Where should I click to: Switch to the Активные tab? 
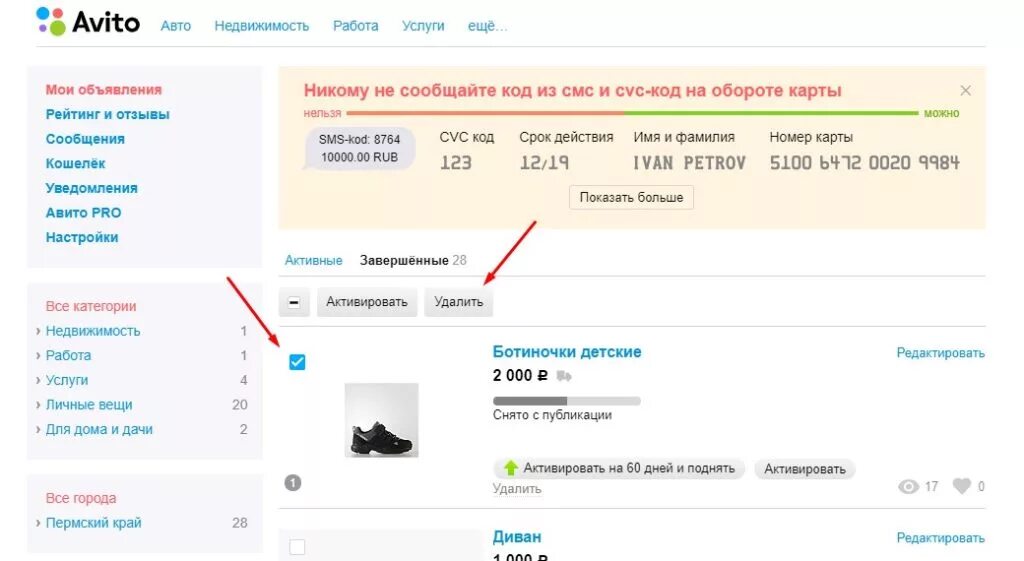tap(313, 260)
